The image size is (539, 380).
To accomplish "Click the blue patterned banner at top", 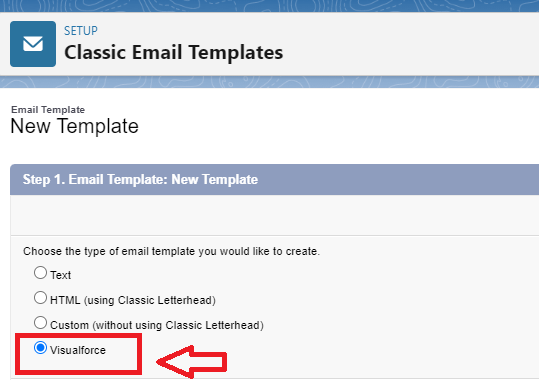I will (x=270, y=6).
